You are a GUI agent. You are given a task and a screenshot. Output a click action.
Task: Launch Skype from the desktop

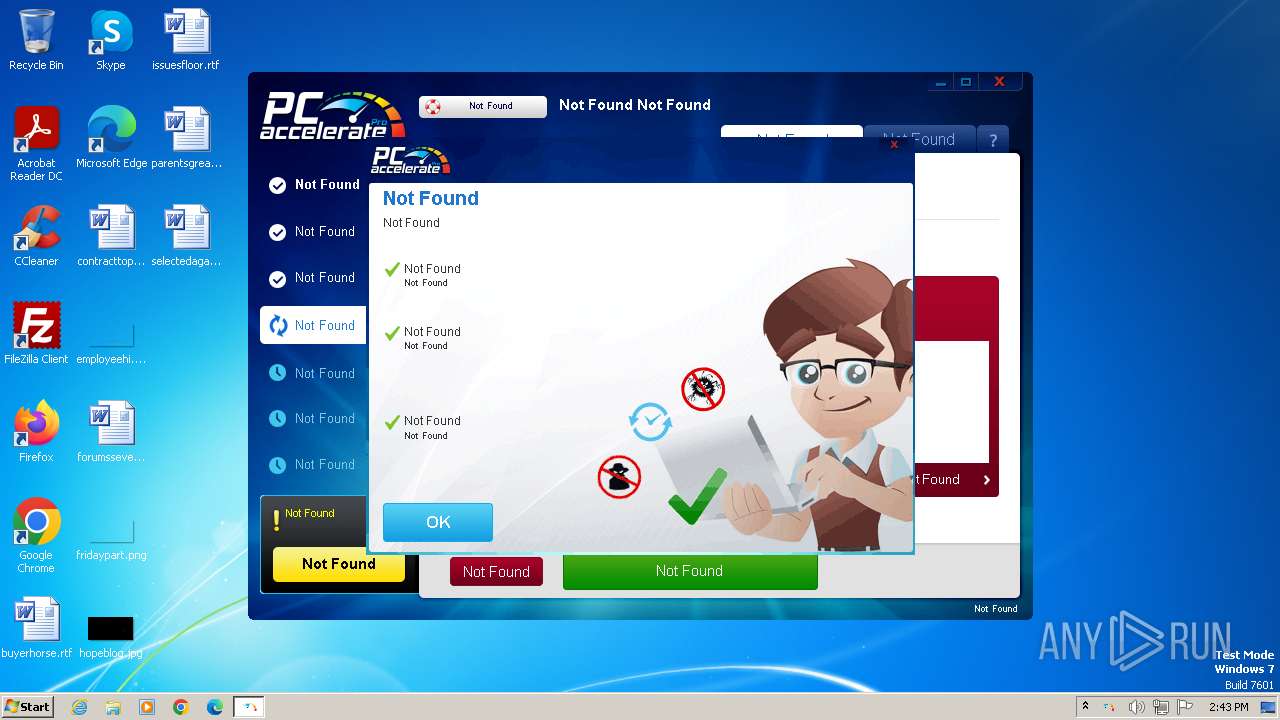point(111,40)
